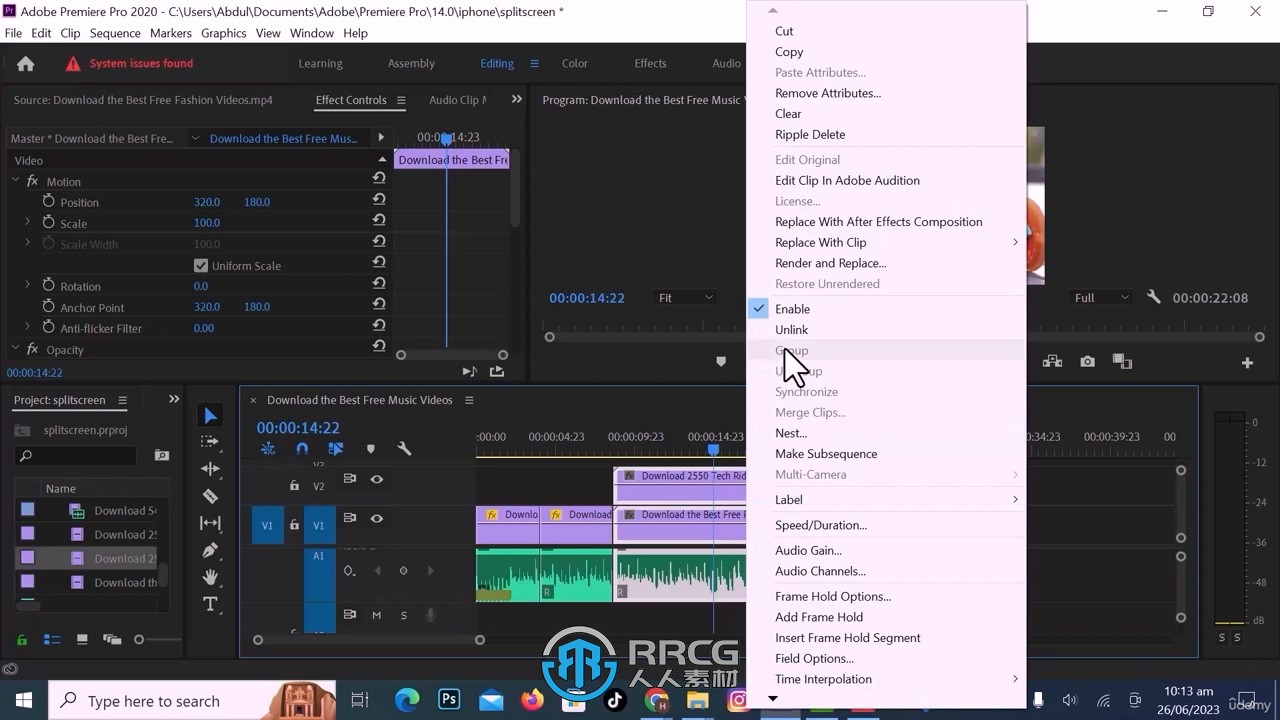Solo the audio track with S button
This screenshot has width=1280, height=720.
(x=404, y=615)
